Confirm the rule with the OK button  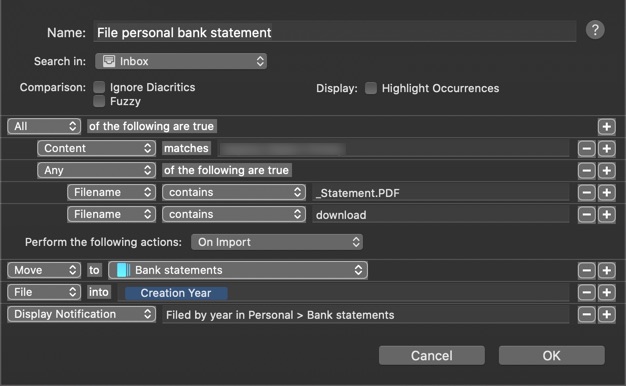(551, 355)
